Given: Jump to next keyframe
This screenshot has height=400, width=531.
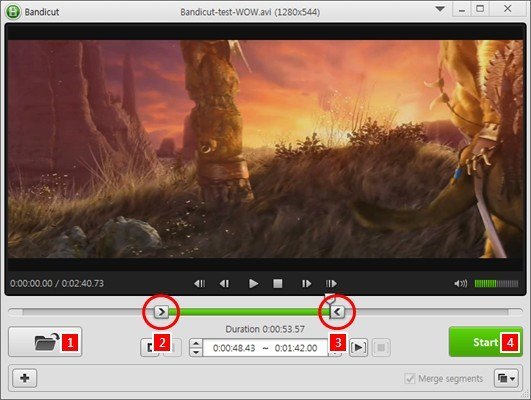Looking at the screenshot, I should click(x=331, y=283).
